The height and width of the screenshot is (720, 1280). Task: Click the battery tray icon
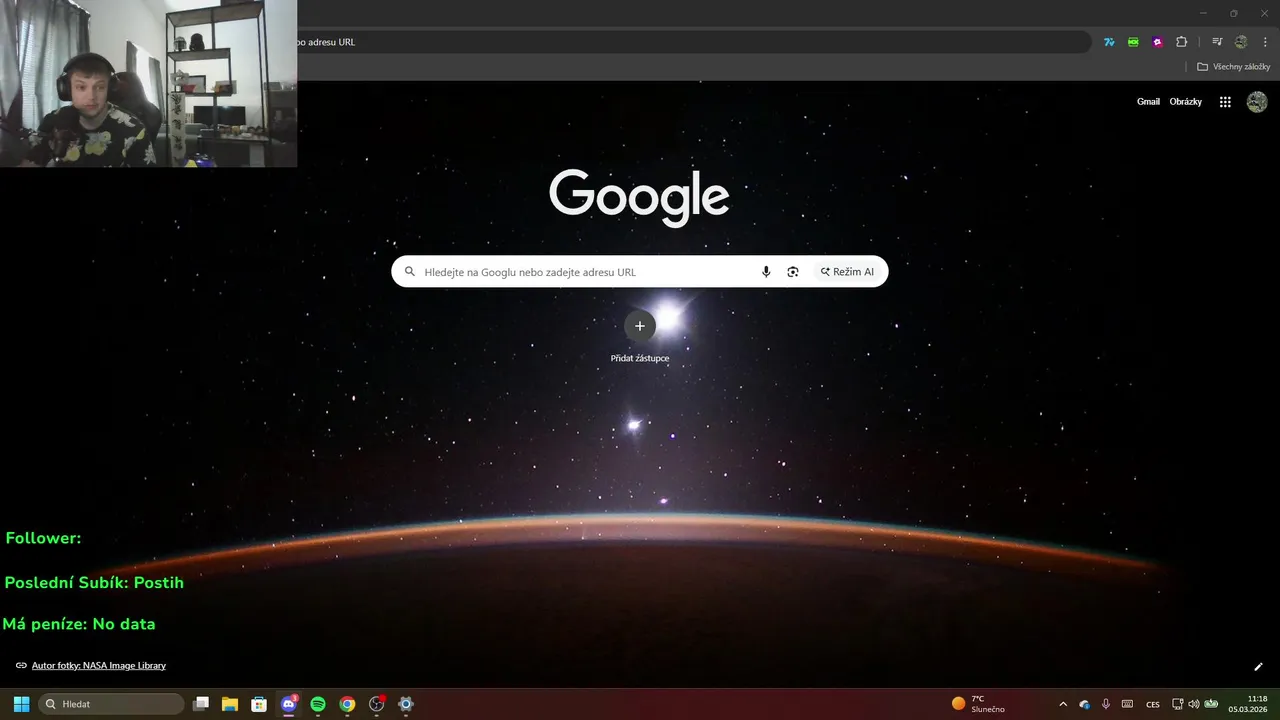point(1211,704)
